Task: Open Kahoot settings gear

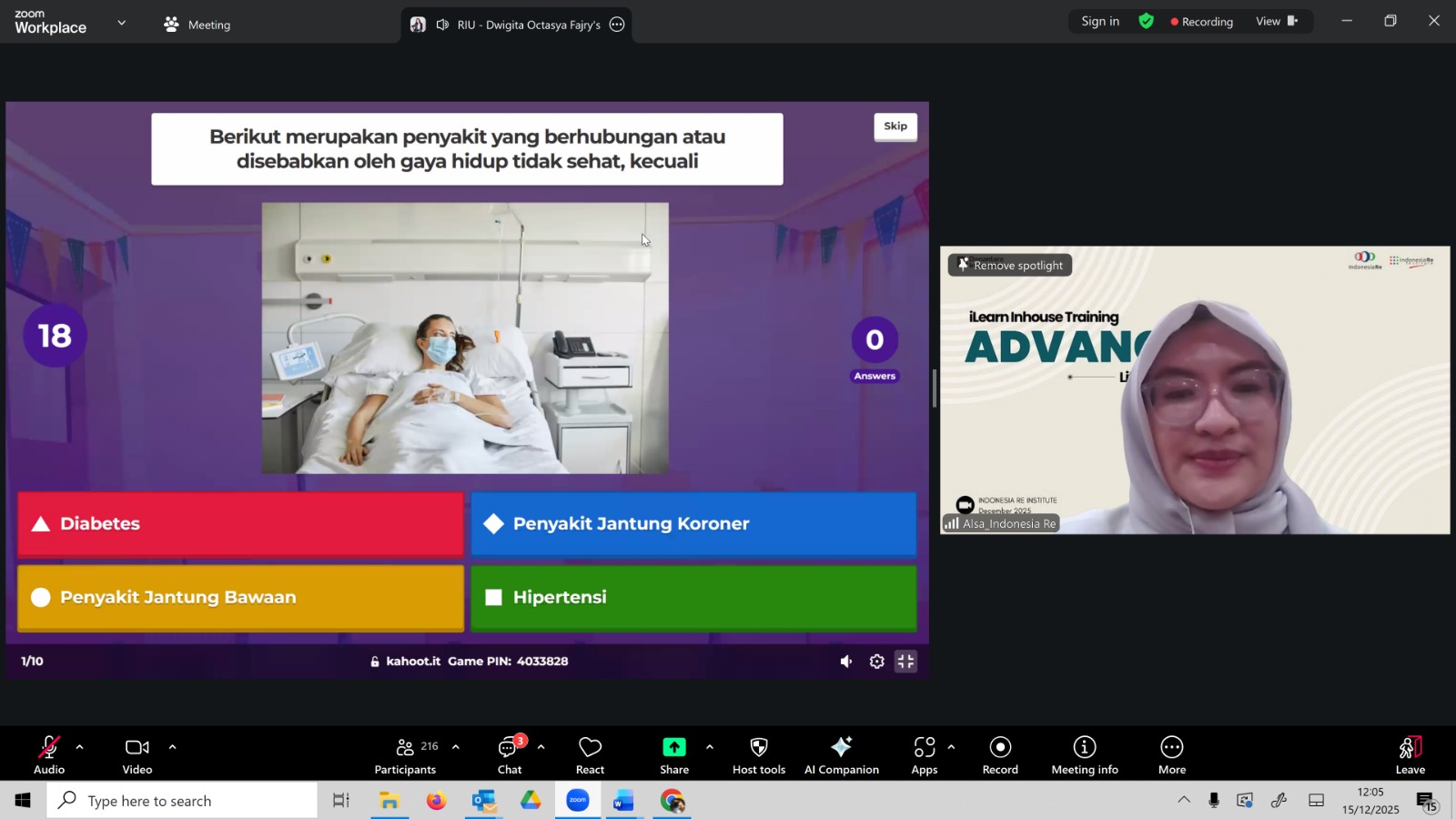Action: coord(876,662)
